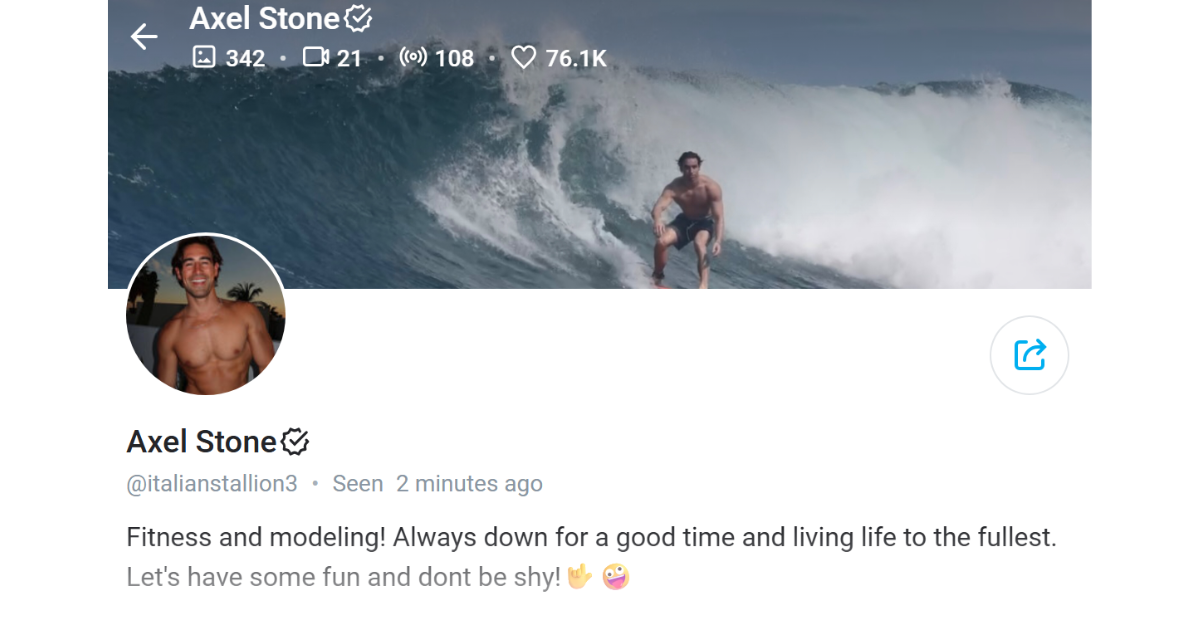Viewport: 1200px width, 630px height.
Task: Click Axel Stone title in top header
Action: pyautogui.click(x=264, y=18)
